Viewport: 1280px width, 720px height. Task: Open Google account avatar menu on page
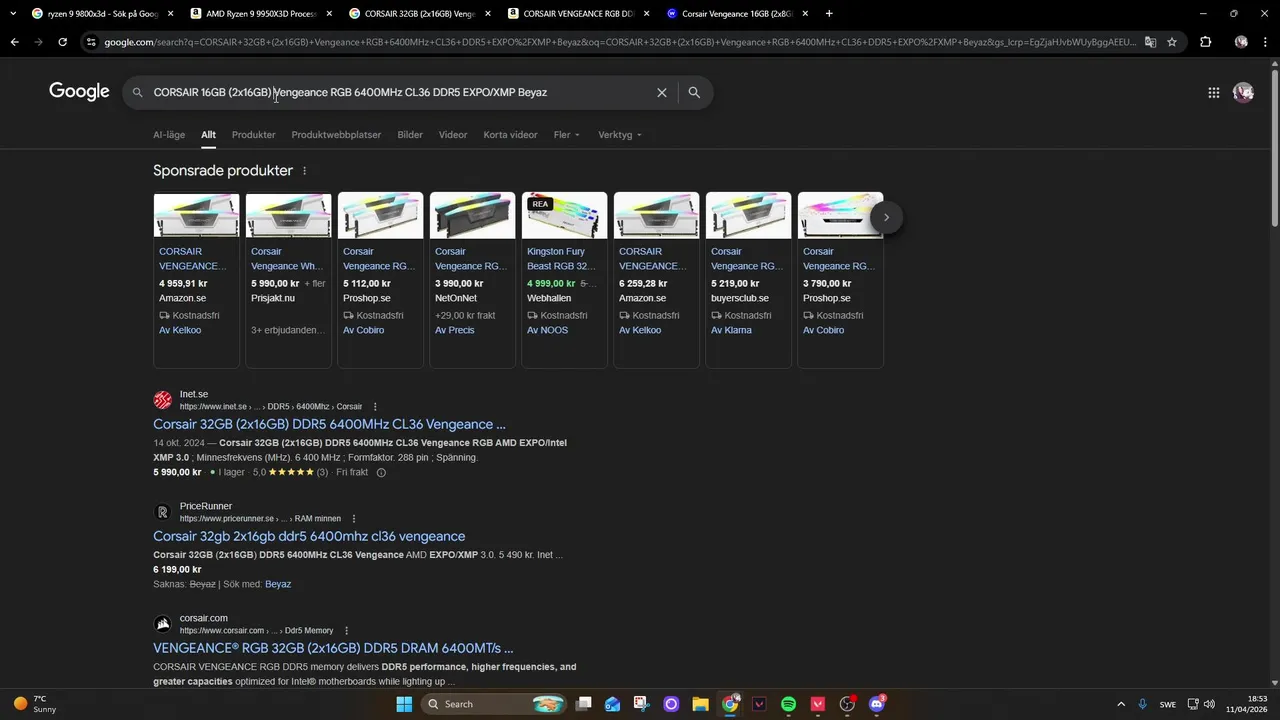click(x=1243, y=92)
